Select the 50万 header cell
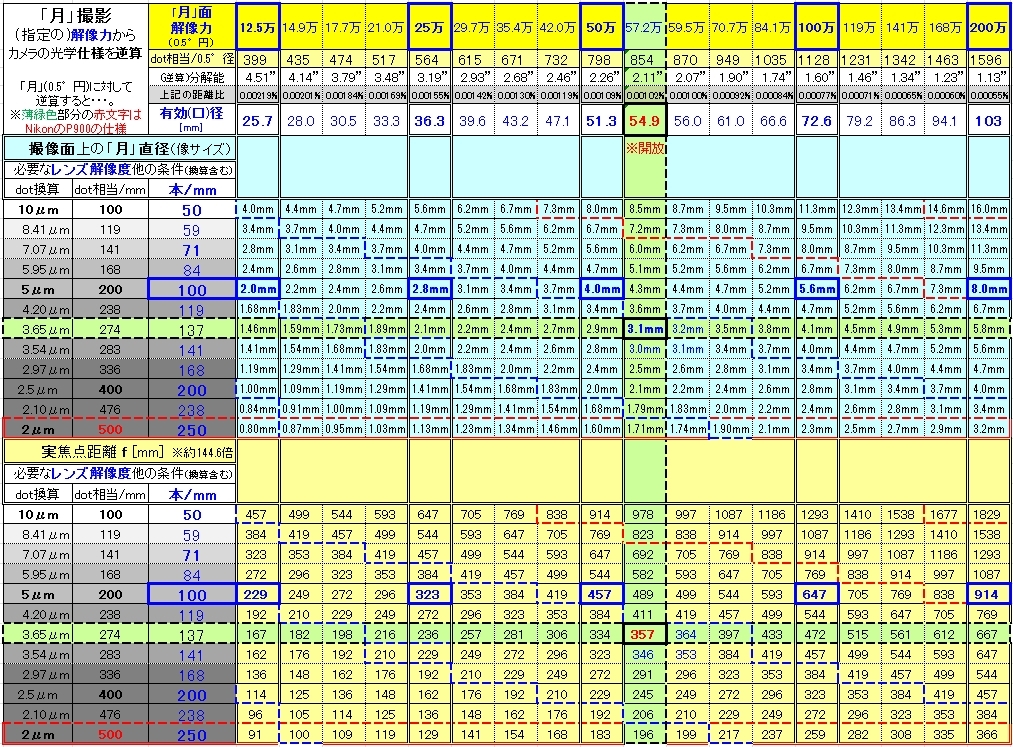The height and width of the screenshot is (747, 1013). coord(601,27)
